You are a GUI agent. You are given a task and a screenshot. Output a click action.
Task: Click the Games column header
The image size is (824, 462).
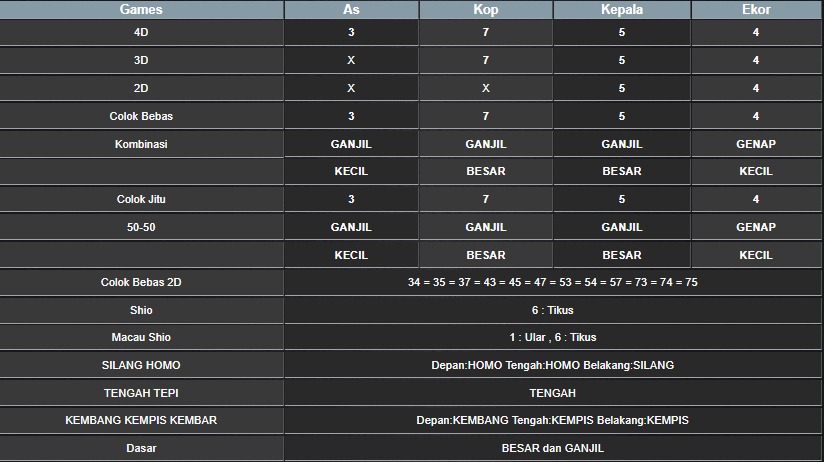[x=141, y=9]
